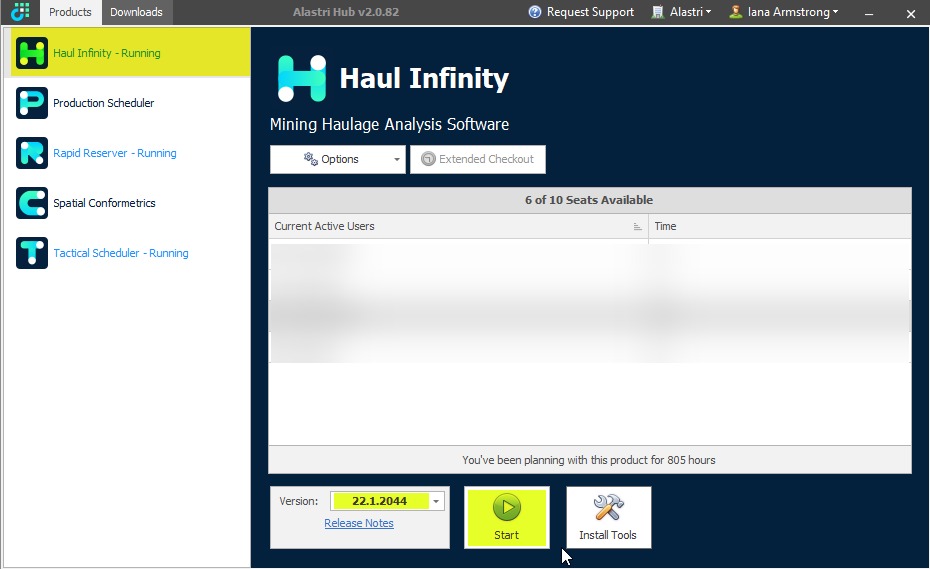The height and width of the screenshot is (569, 930).
Task: Close the Alastri Hub window
Action: [x=911, y=13]
